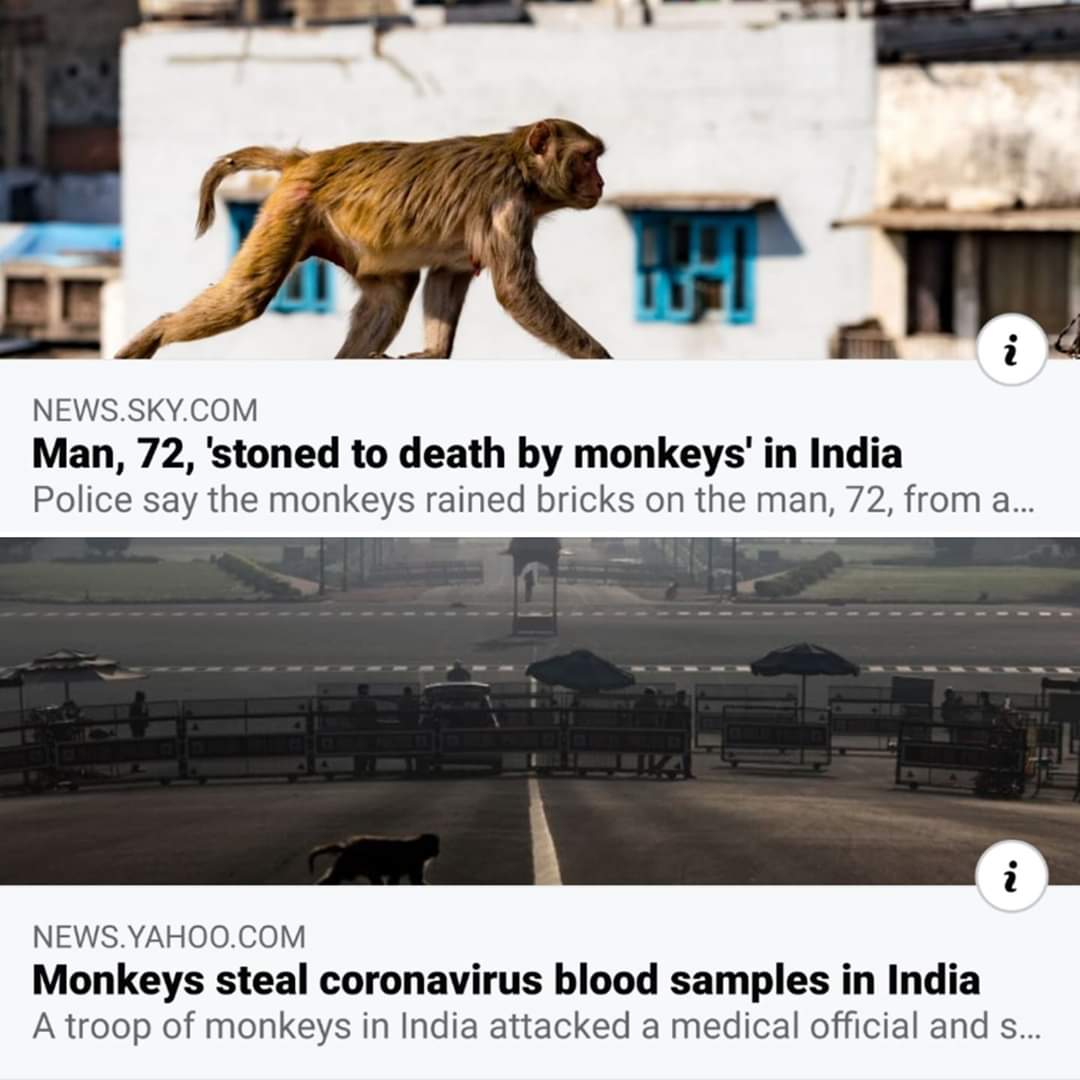
Task: Click the sentry booth in road photo
Action: (x=534, y=587)
